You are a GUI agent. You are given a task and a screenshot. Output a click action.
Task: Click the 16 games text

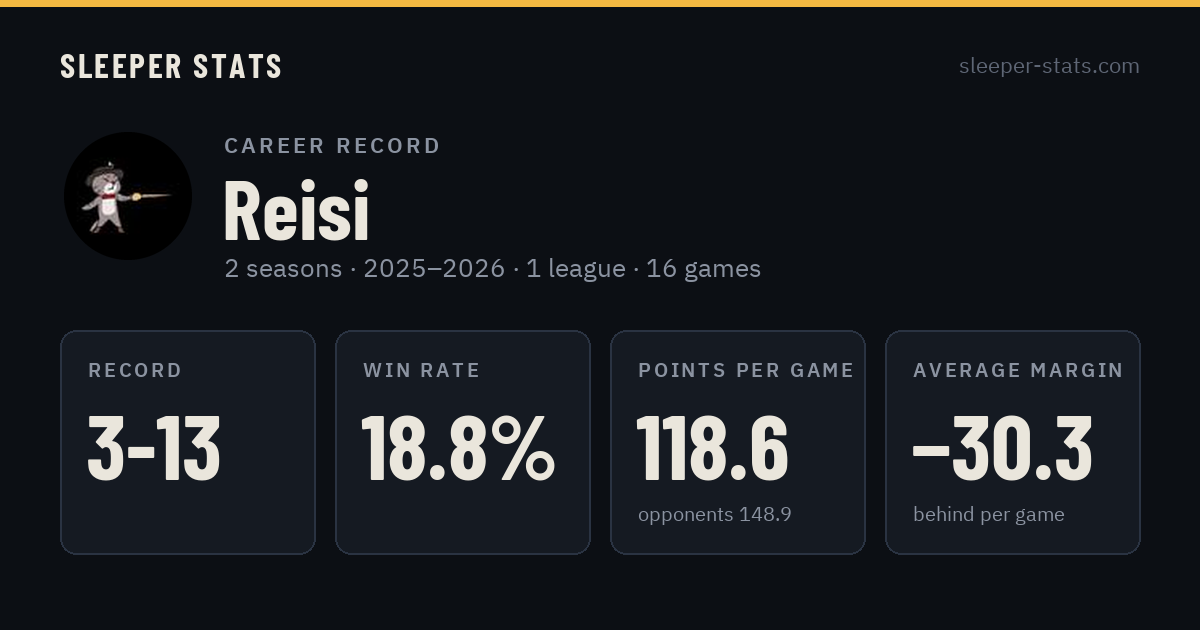click(704, 269)
